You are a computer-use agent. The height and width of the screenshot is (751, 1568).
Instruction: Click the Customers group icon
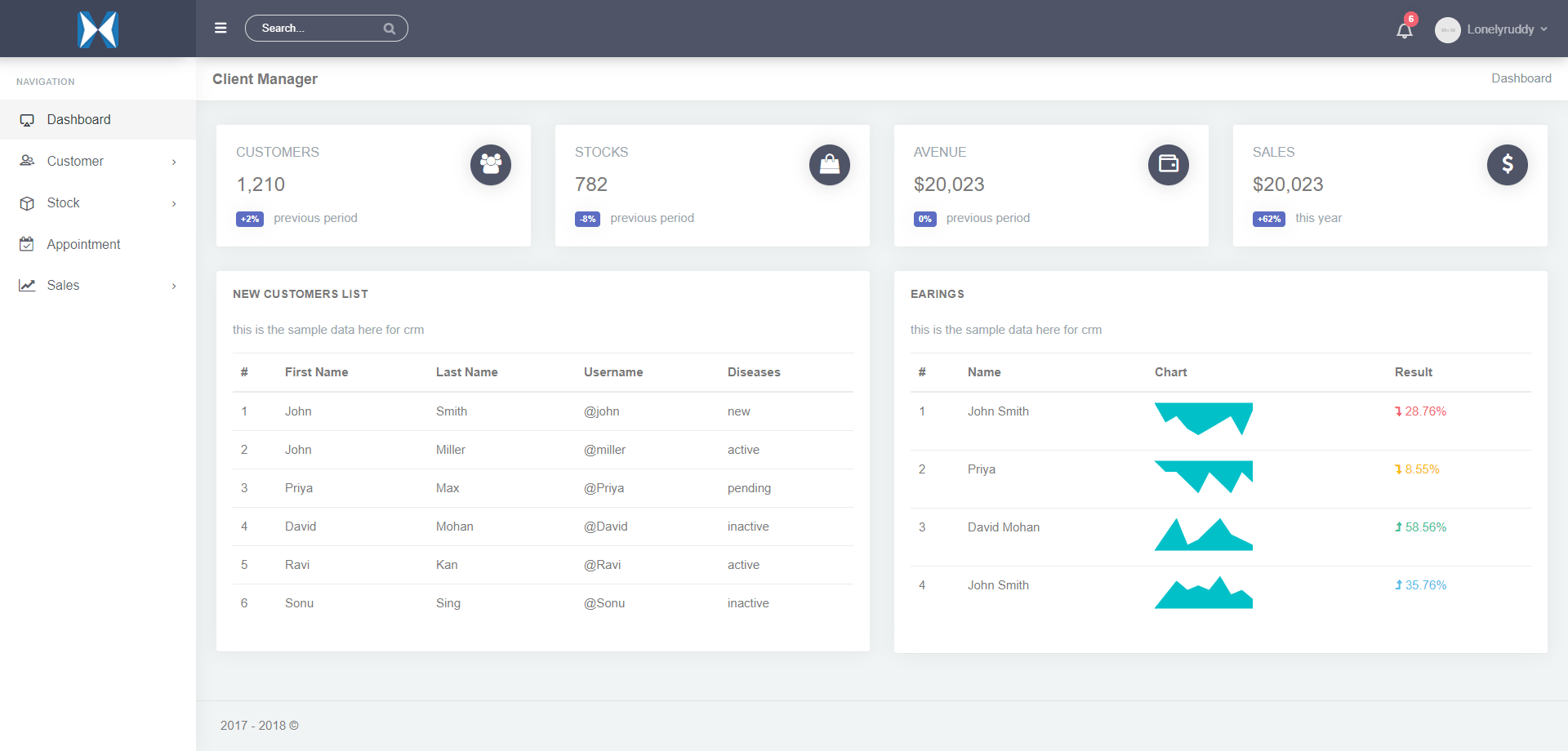[490, 165]
